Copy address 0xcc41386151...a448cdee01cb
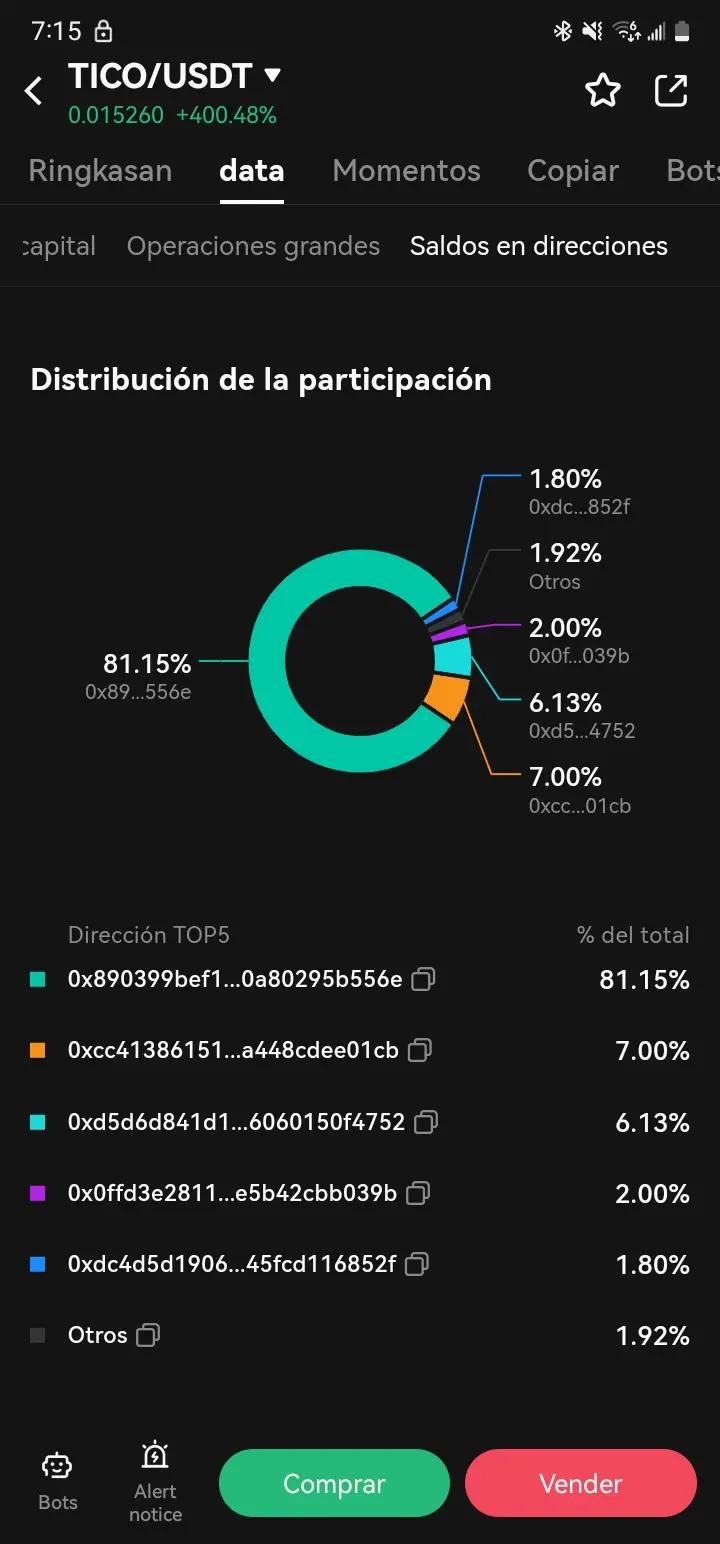The width and height of the screenshot is (720, 1544). [420, 1050]
